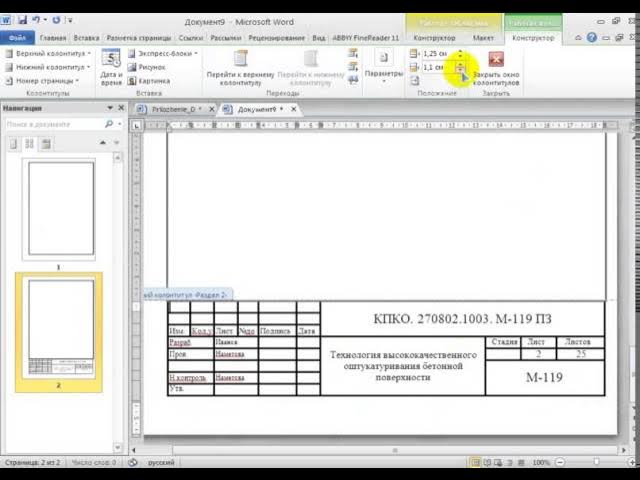Close the header and footer window
Image resolution: width=640 pixels, height=480 pixels.
(496, 67)
